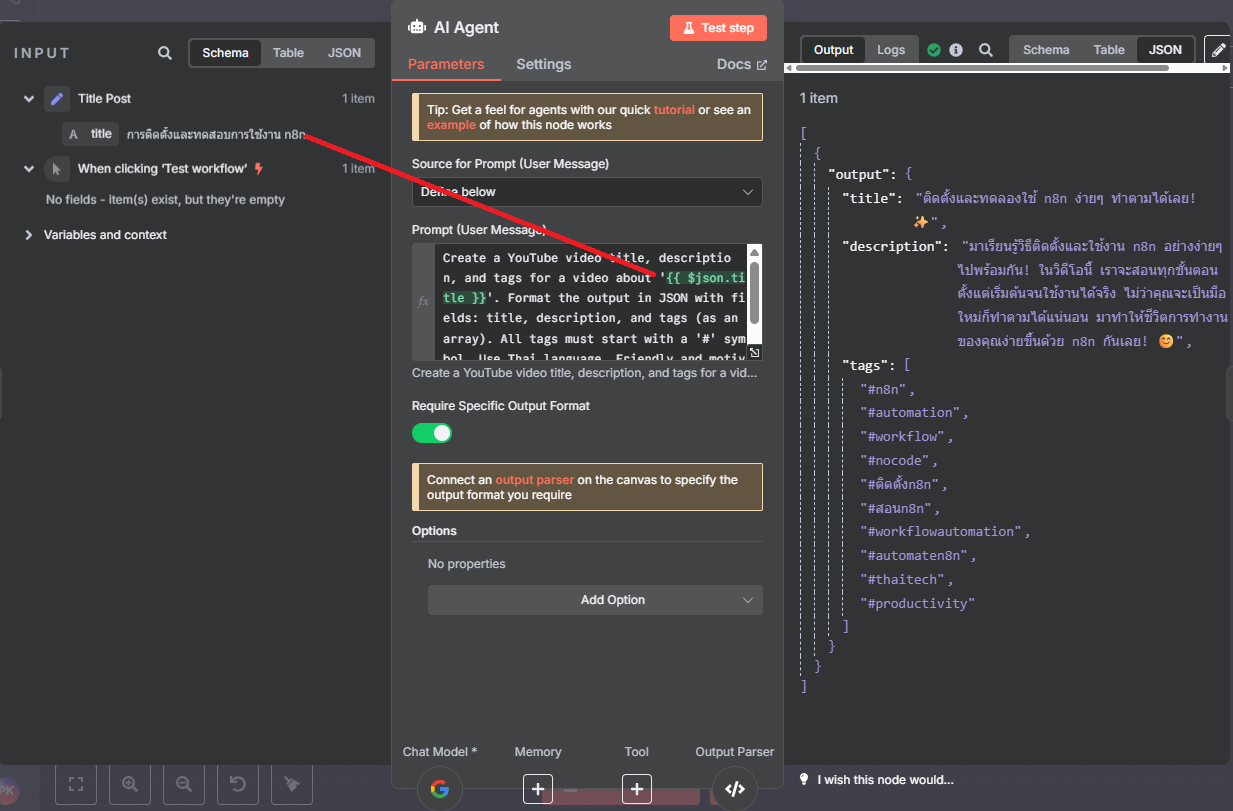
Task: Click the AI Agent robot icon in header
Action: 417,28
